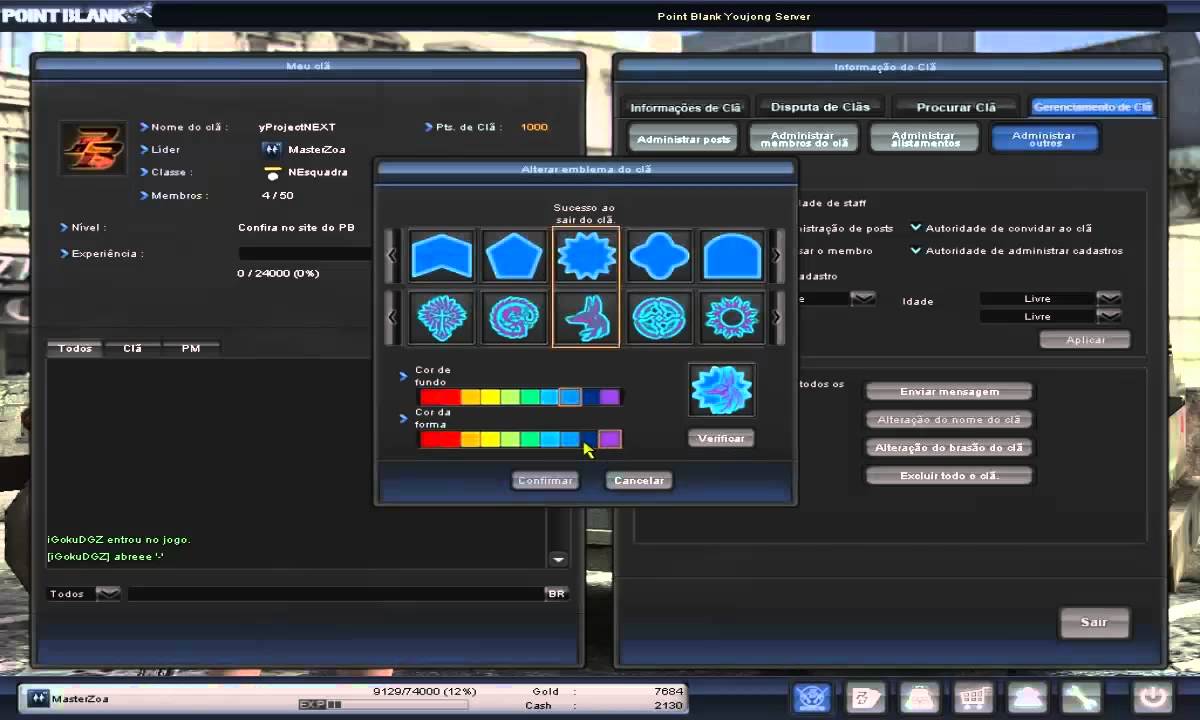The image size is (1200, 720).
Task: Click the chat scroll down arrow
Action: pyautogui.click(x=558, y=559)
